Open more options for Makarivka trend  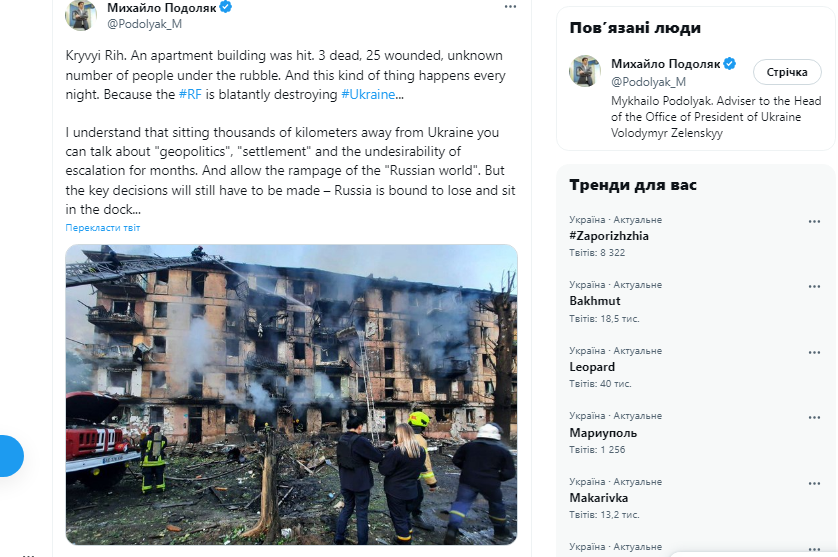click(814, 483)
